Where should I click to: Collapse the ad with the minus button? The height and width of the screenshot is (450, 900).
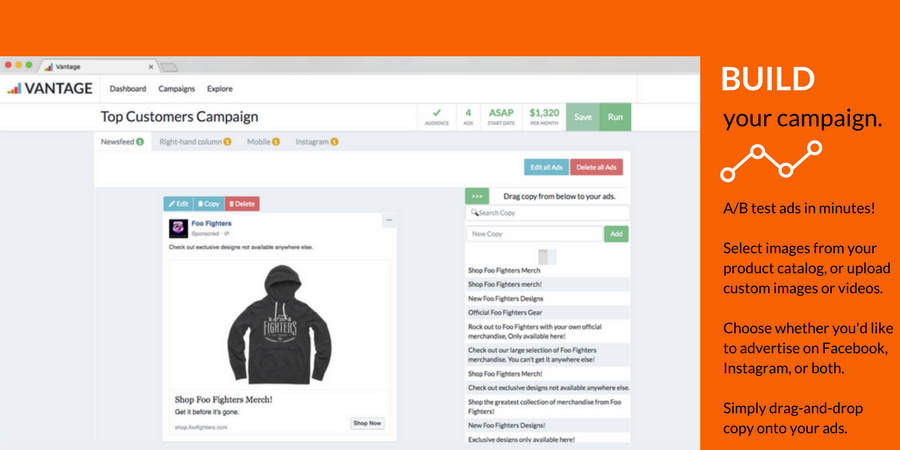(389, 220)
